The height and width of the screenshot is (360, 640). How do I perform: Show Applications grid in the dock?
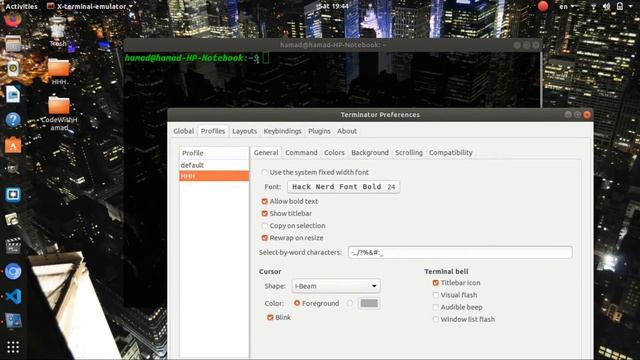13,347
